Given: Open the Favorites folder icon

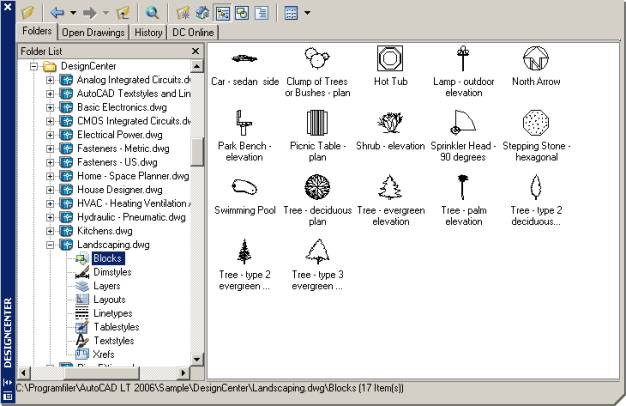Looking at the screenshot, I should (x=183, y=13).
